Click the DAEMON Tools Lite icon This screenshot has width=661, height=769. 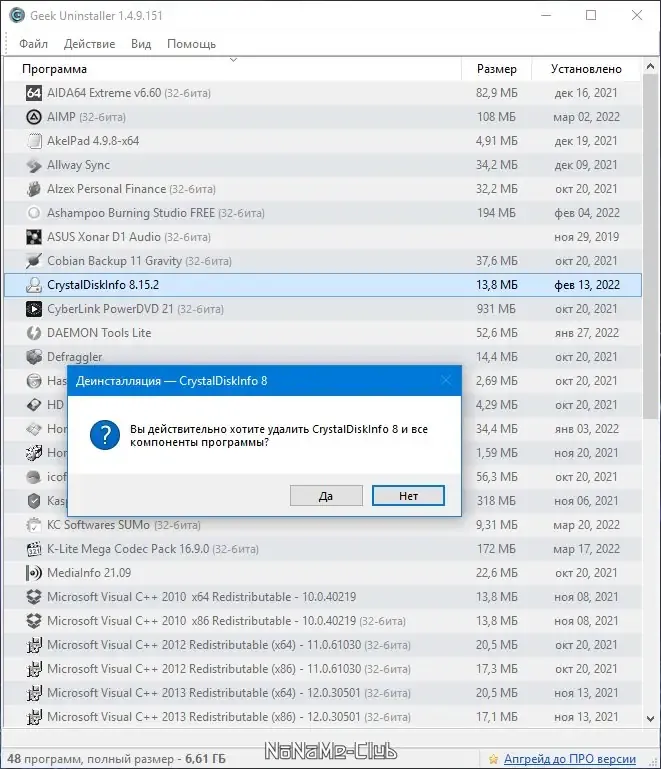click(x=33, y=333)
